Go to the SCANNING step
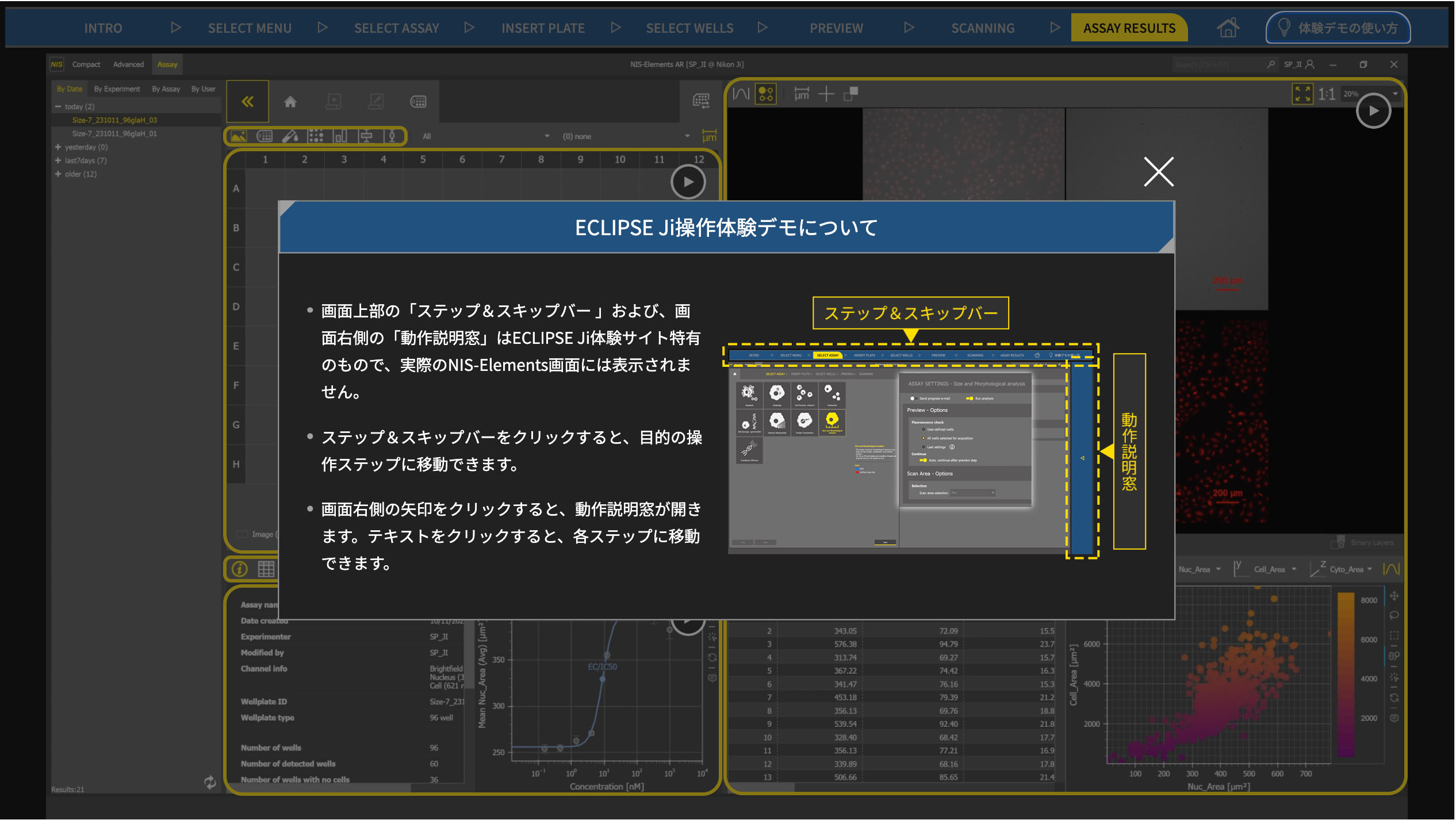 (x=983, y=28)
